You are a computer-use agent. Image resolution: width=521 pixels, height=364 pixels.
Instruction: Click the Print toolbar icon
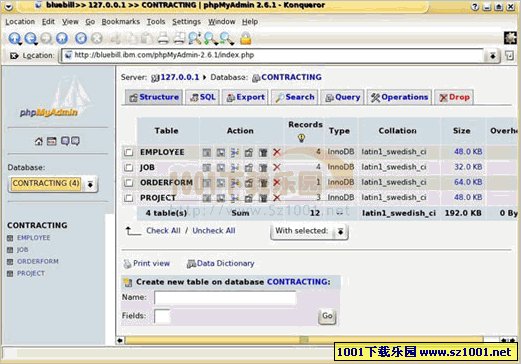(163, 38)
